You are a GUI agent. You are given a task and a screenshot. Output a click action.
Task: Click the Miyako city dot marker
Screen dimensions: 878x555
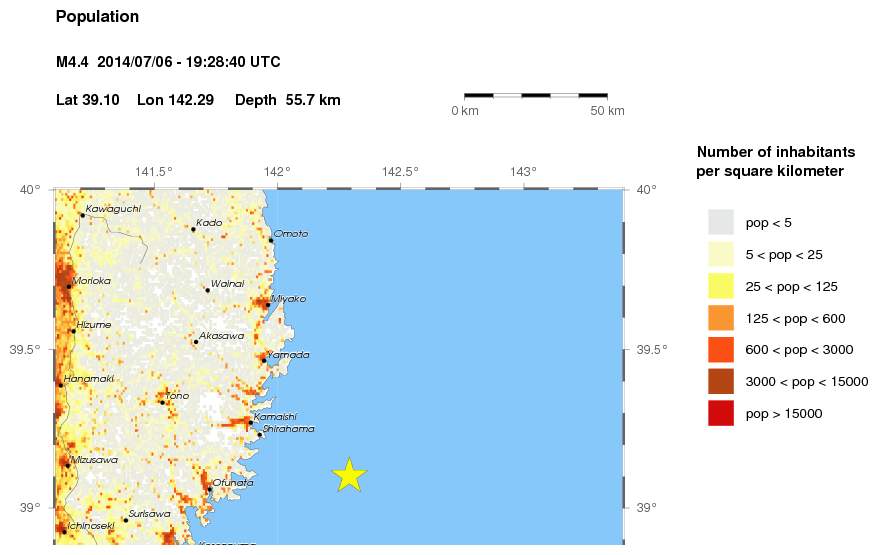[268, 305]
